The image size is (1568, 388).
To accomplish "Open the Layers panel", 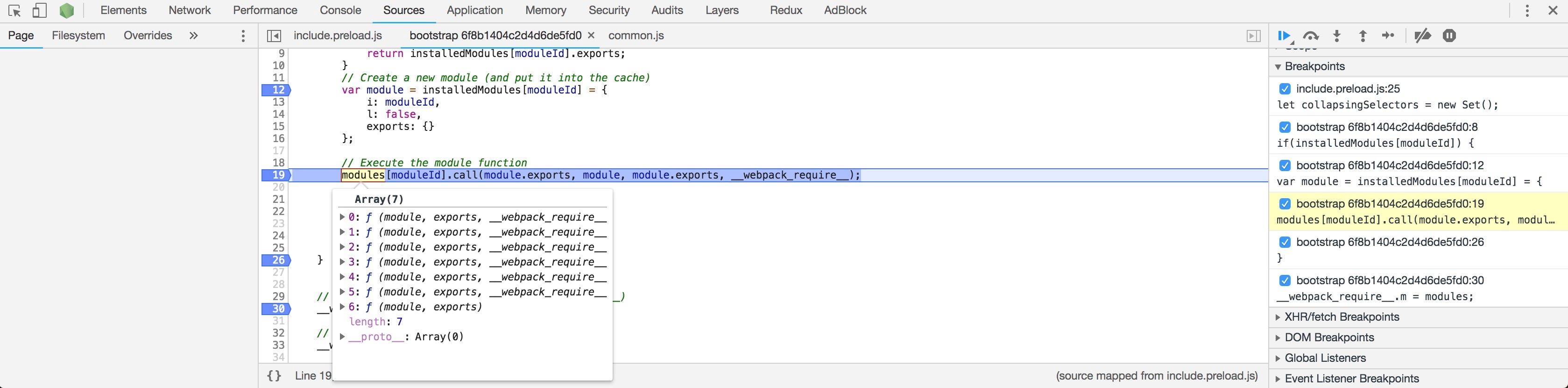I will [722, 10].
